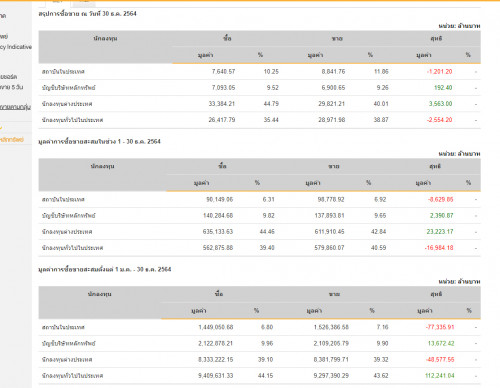This screenshot has width=500, height=388.
Task: Select the 26,417.79 buy value cell
Action: click(222, 120)
